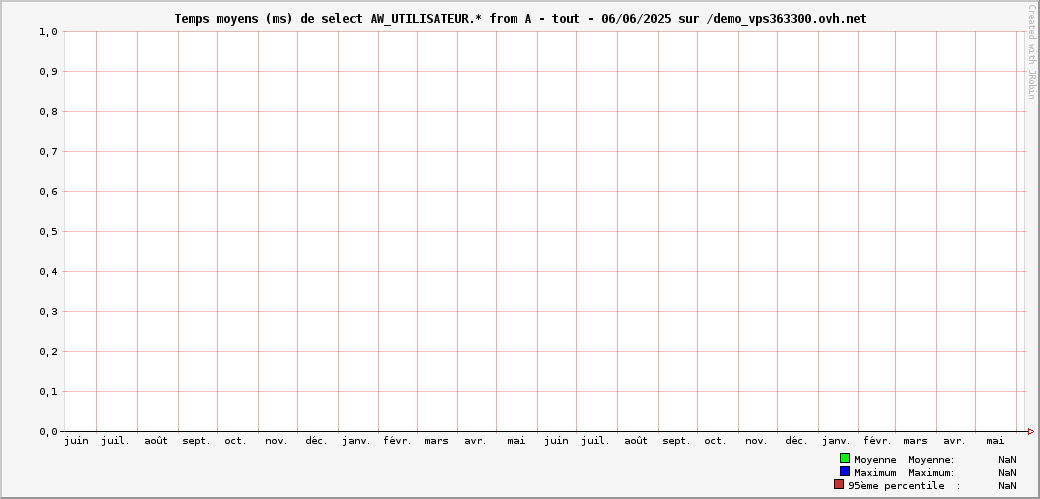Click the blue Maximum legend swatch
Viewport: 1040px width, 499px height.
844,471
